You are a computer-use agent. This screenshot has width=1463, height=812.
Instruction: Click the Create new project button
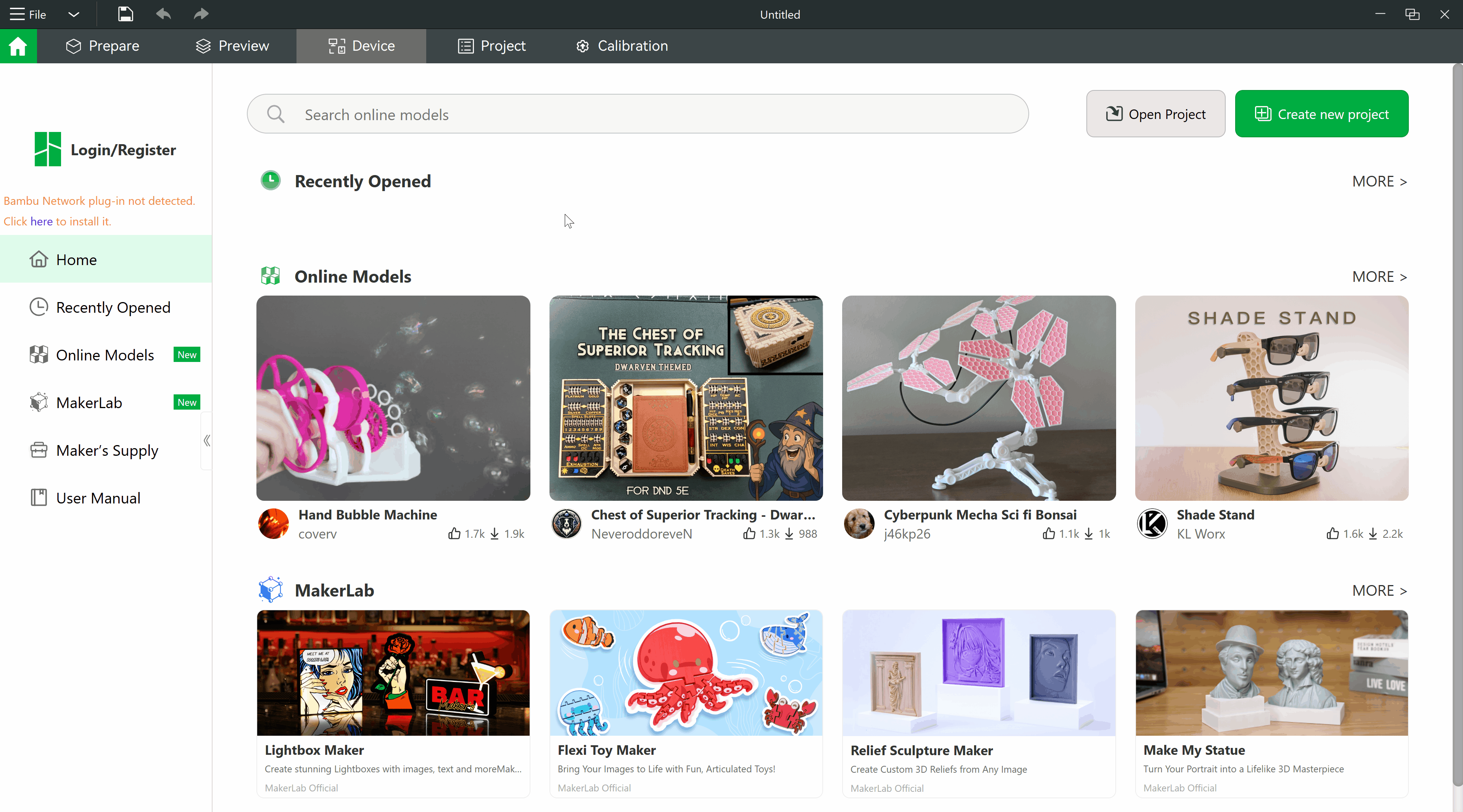click(x=1321, y=114)
